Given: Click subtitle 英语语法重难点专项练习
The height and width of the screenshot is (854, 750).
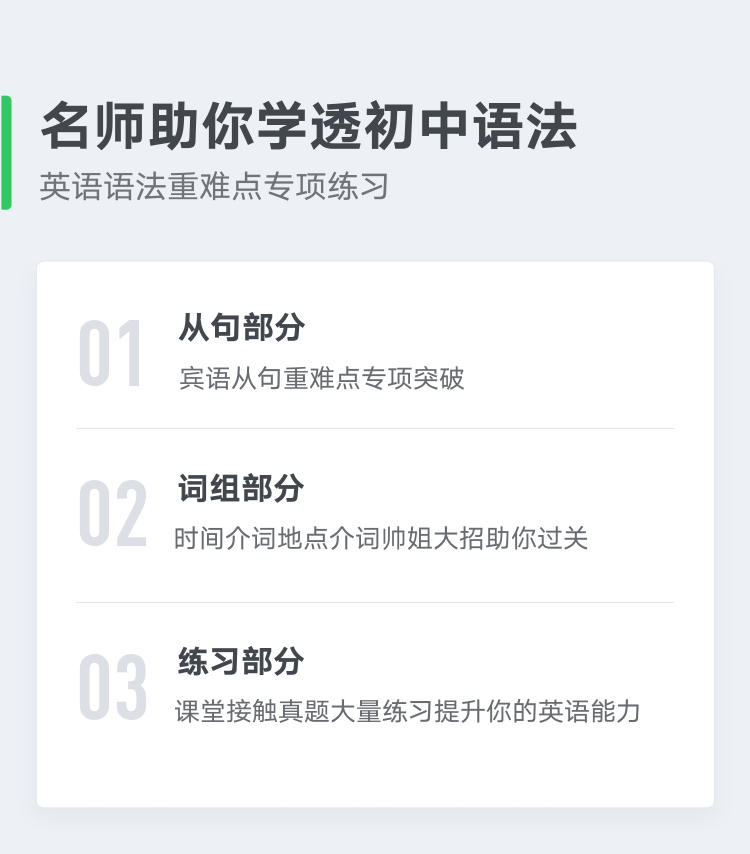Looking at the screenshot, I should tap(214, 186).
